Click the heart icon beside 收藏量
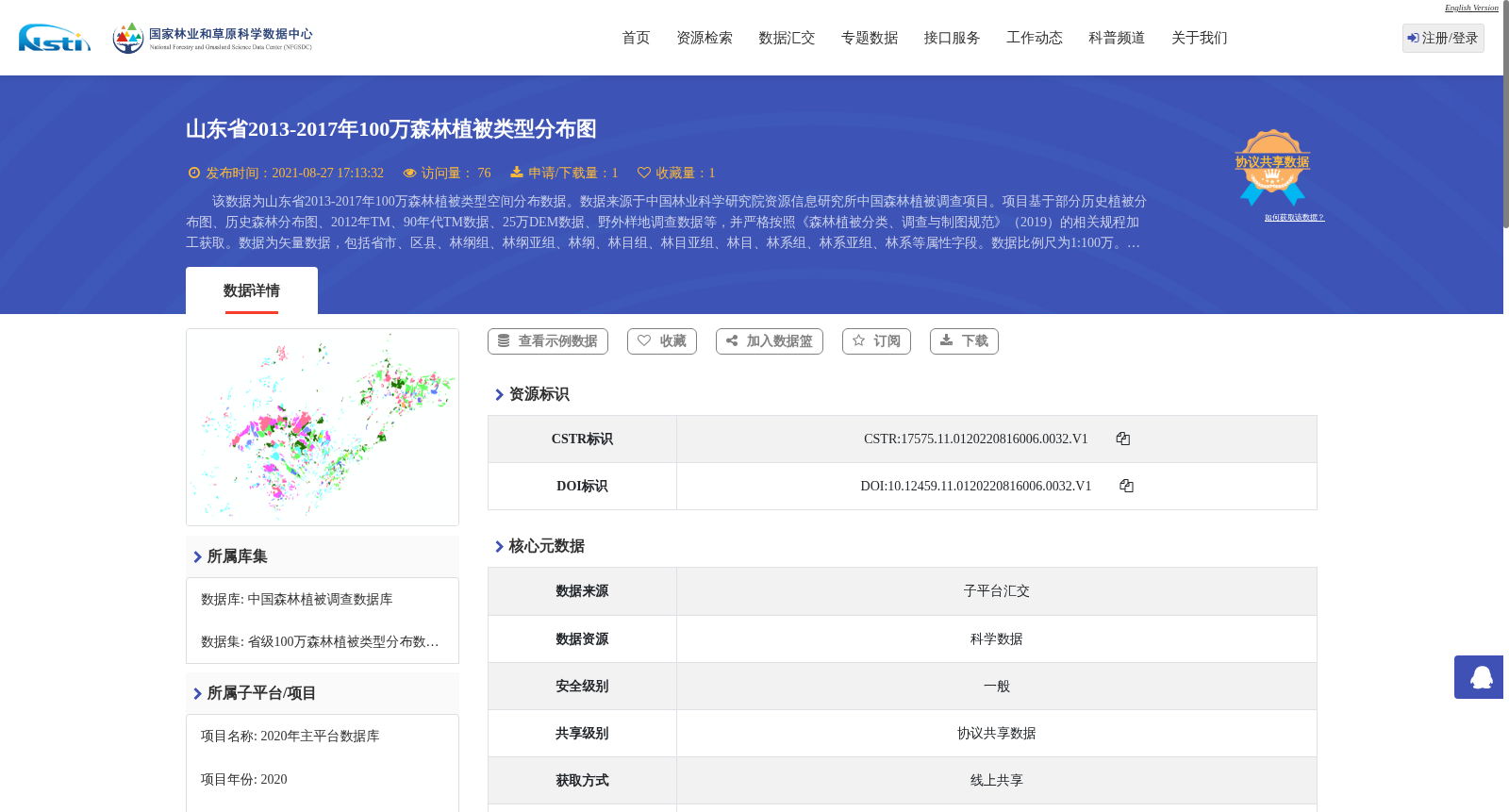 pyautogui.click(x=644, y=173)
